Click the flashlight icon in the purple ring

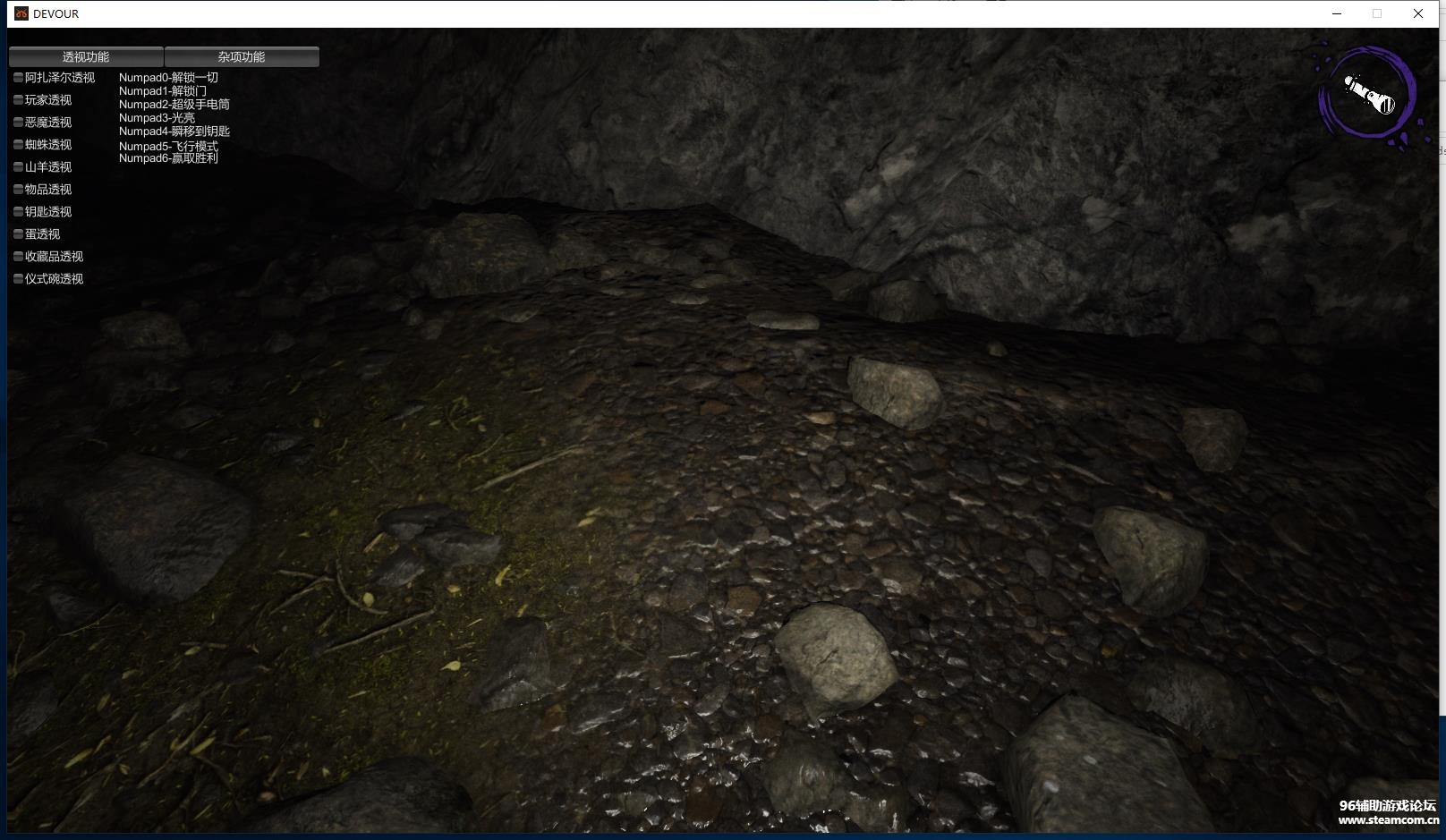(1368, 95)
